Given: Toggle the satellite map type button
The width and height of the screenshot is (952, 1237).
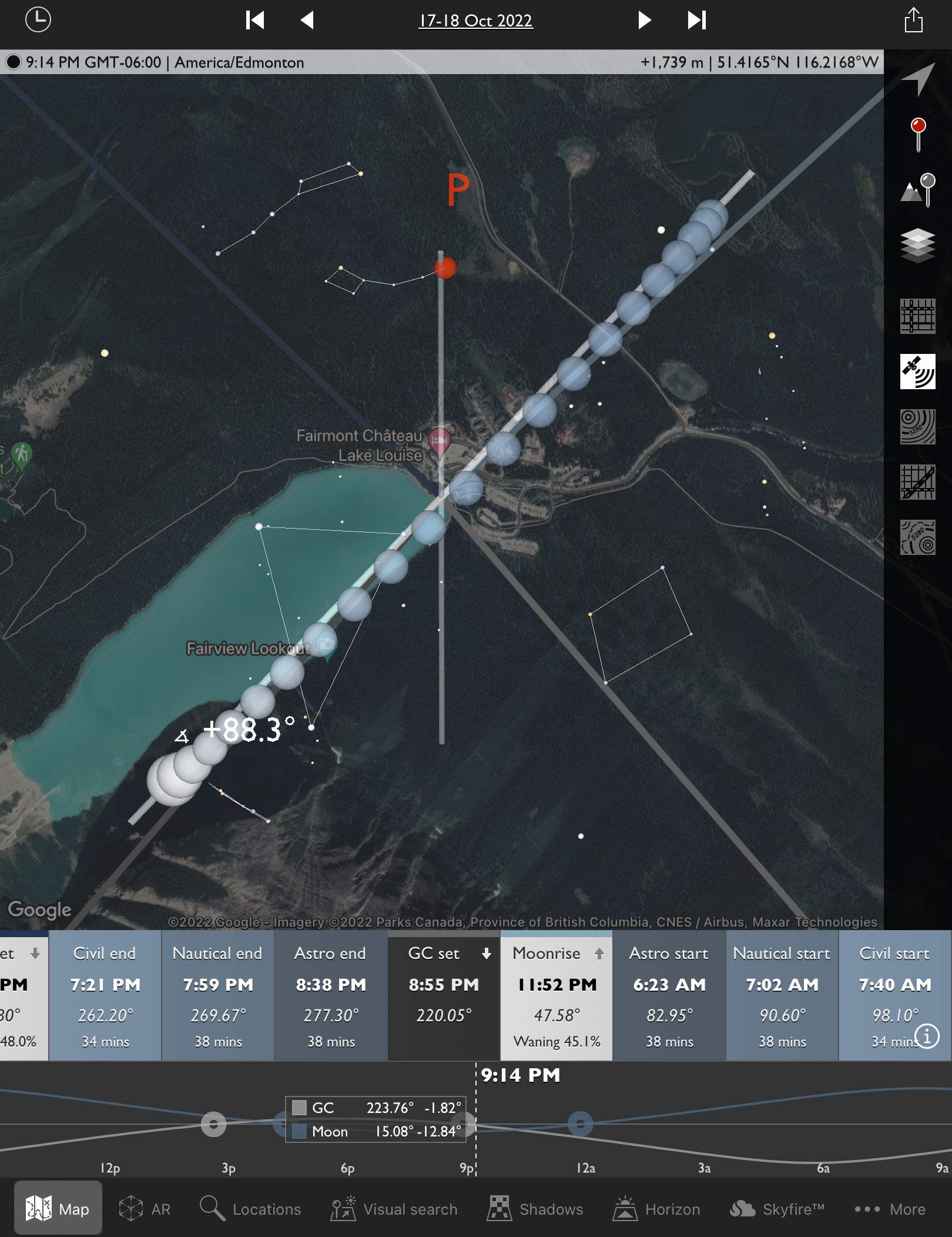Looking at the screenshot, I should (x=918, y=372).
